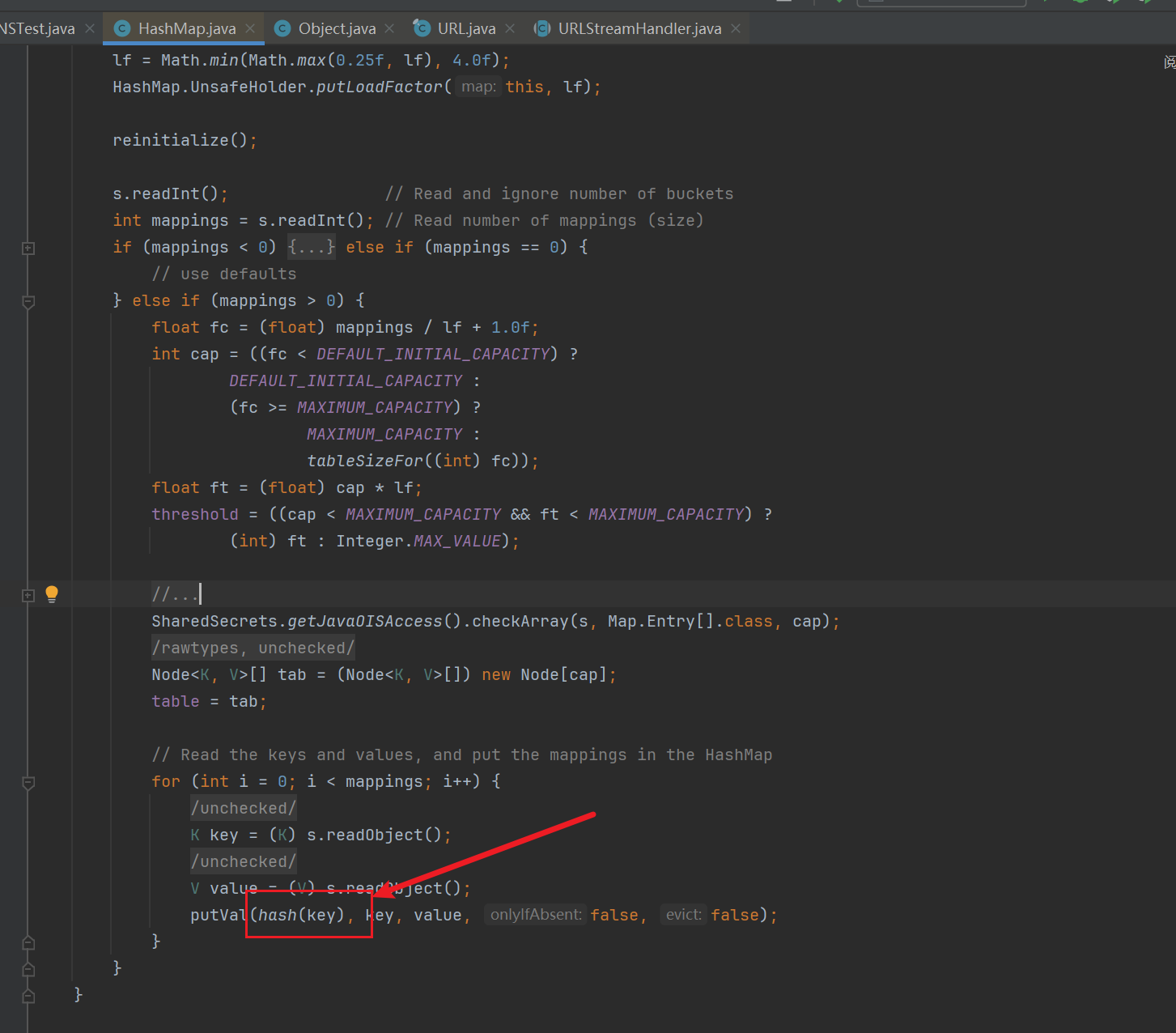The height and width of the screenshot is (1033, 1176).
Task: Click the file icon on URLStreamHandler.java tab
Action: tap(542, 28)
